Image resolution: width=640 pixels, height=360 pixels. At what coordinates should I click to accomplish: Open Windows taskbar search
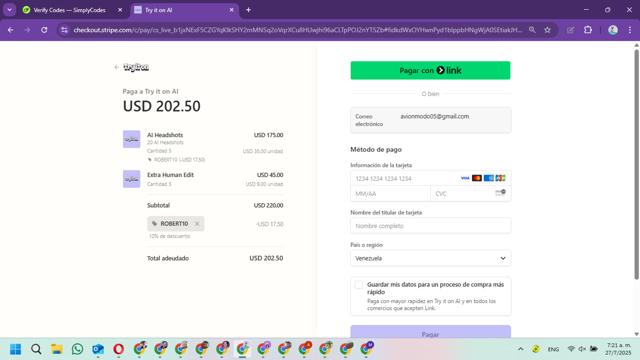click(36, 349)
